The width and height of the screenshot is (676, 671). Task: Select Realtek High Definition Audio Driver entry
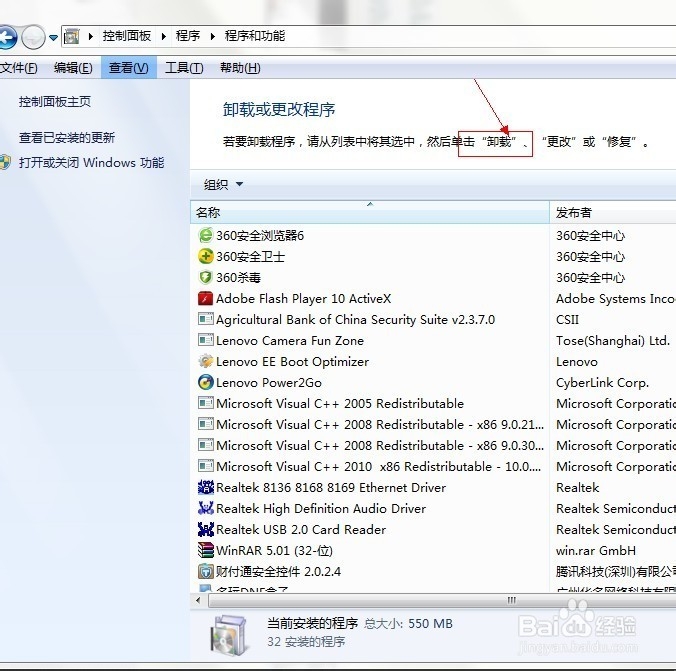[x=321, y=508]
